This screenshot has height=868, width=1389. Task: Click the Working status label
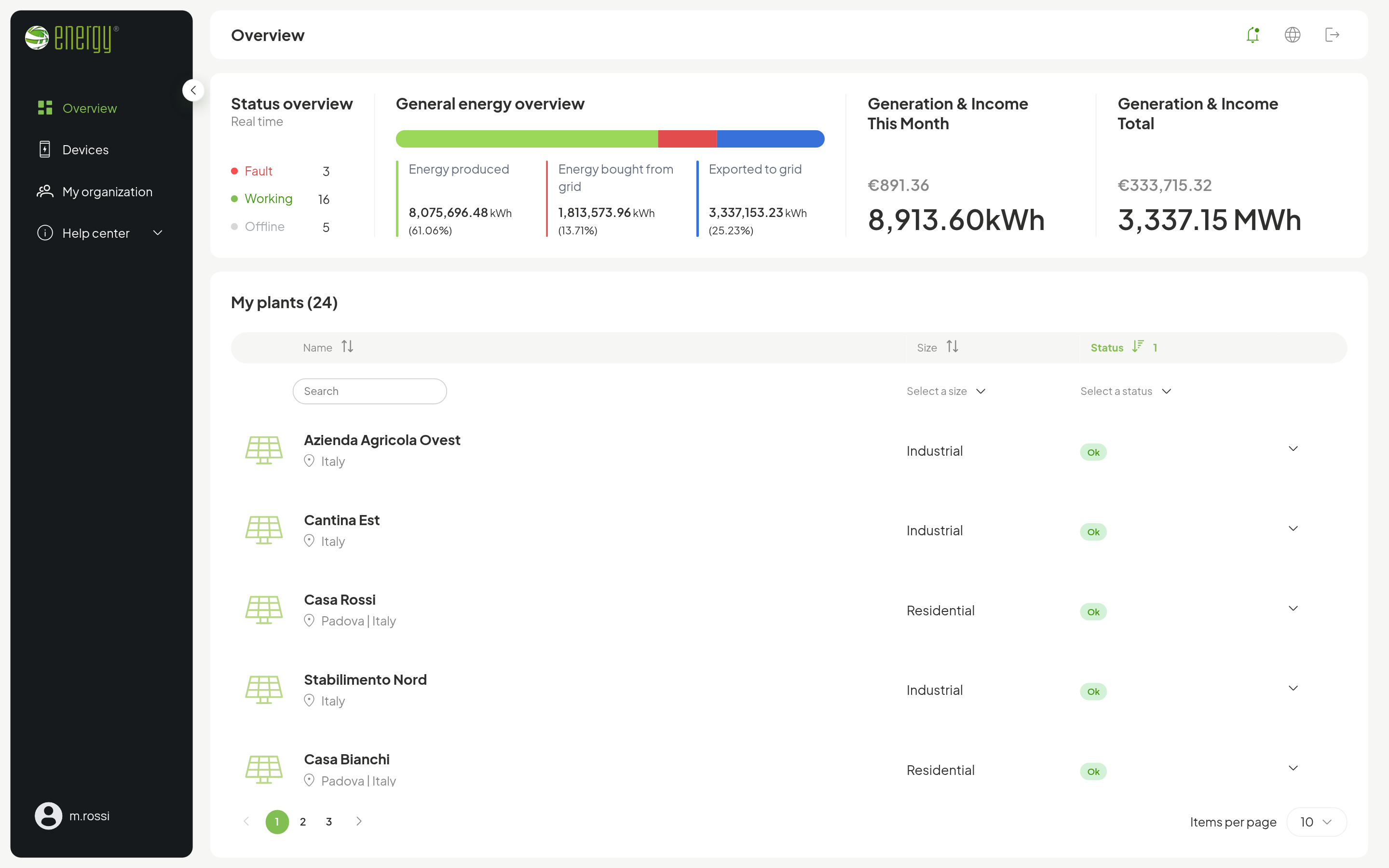(x=269, y=199)
